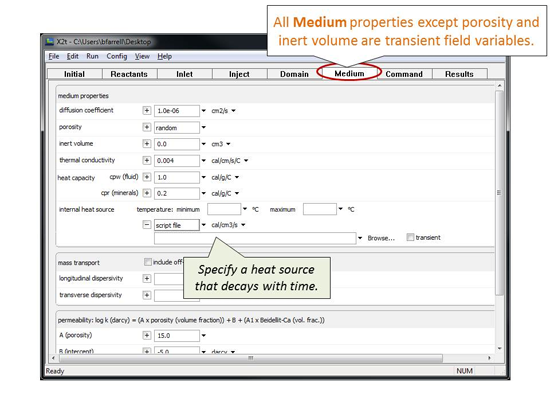Switch to the Domain tab

294,74
